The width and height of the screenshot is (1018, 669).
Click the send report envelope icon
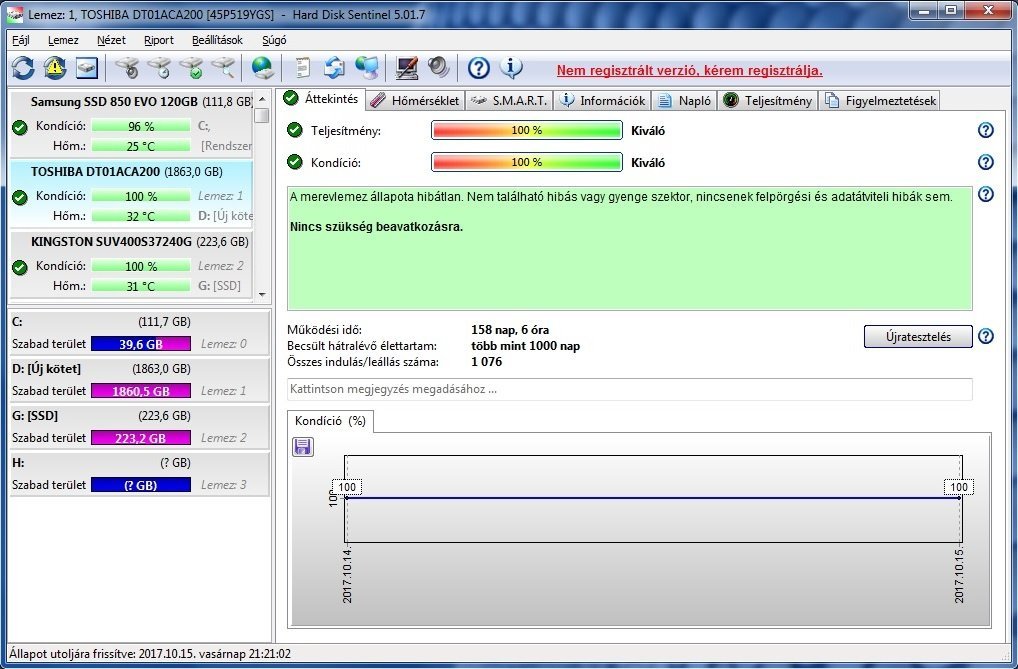tap(334, 68)
